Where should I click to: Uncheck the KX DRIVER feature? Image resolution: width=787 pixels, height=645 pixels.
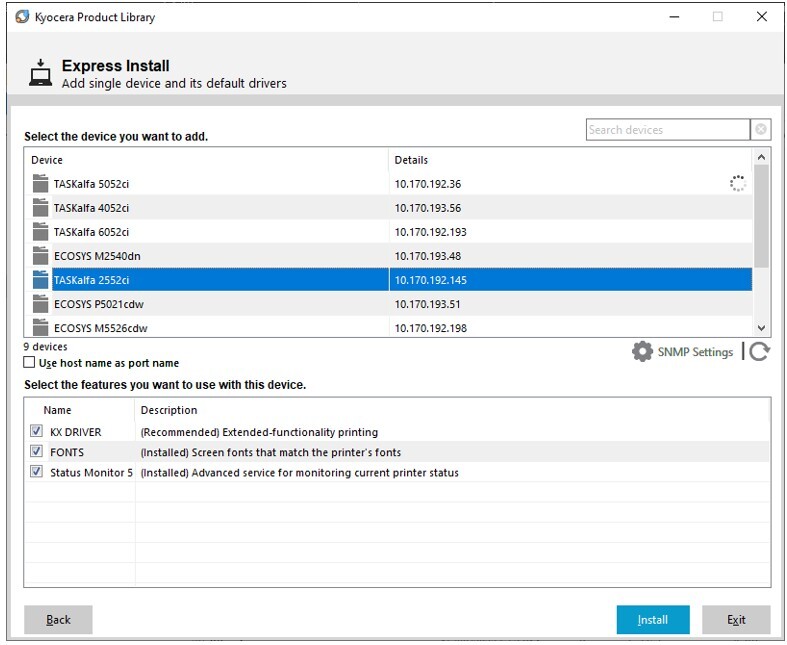coord(36,431)
